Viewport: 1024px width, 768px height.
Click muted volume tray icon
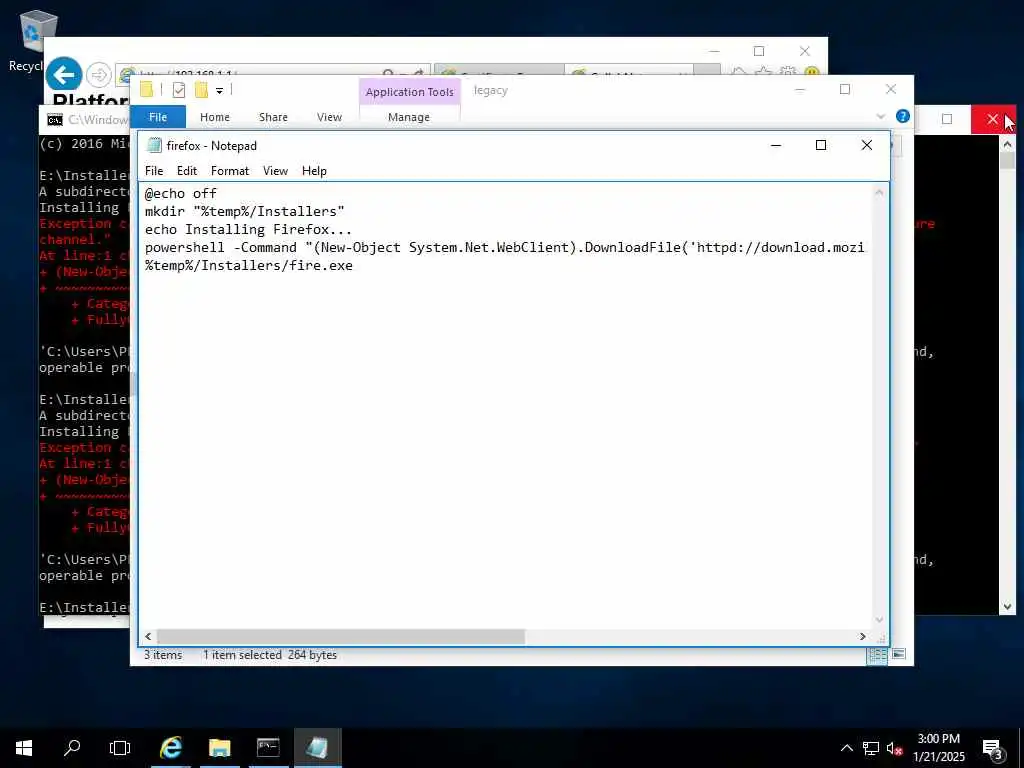[894, 748]
